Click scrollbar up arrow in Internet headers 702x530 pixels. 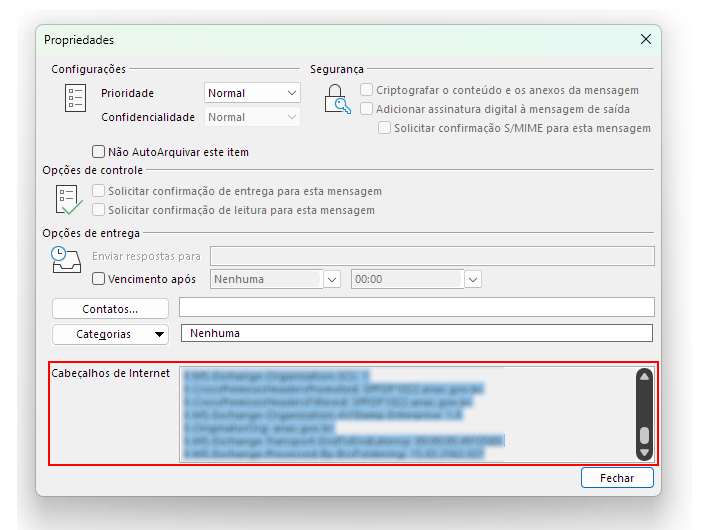(645, 377)
